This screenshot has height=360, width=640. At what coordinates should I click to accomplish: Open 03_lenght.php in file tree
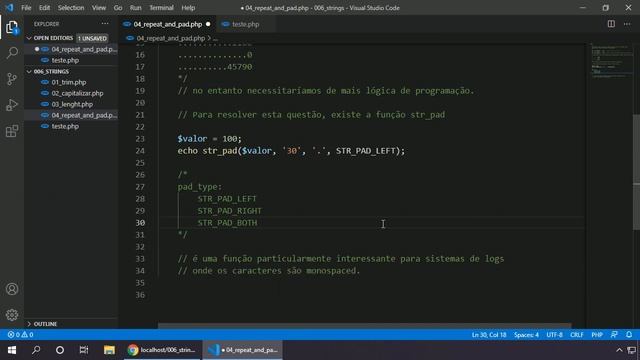[x=71, y=104]
